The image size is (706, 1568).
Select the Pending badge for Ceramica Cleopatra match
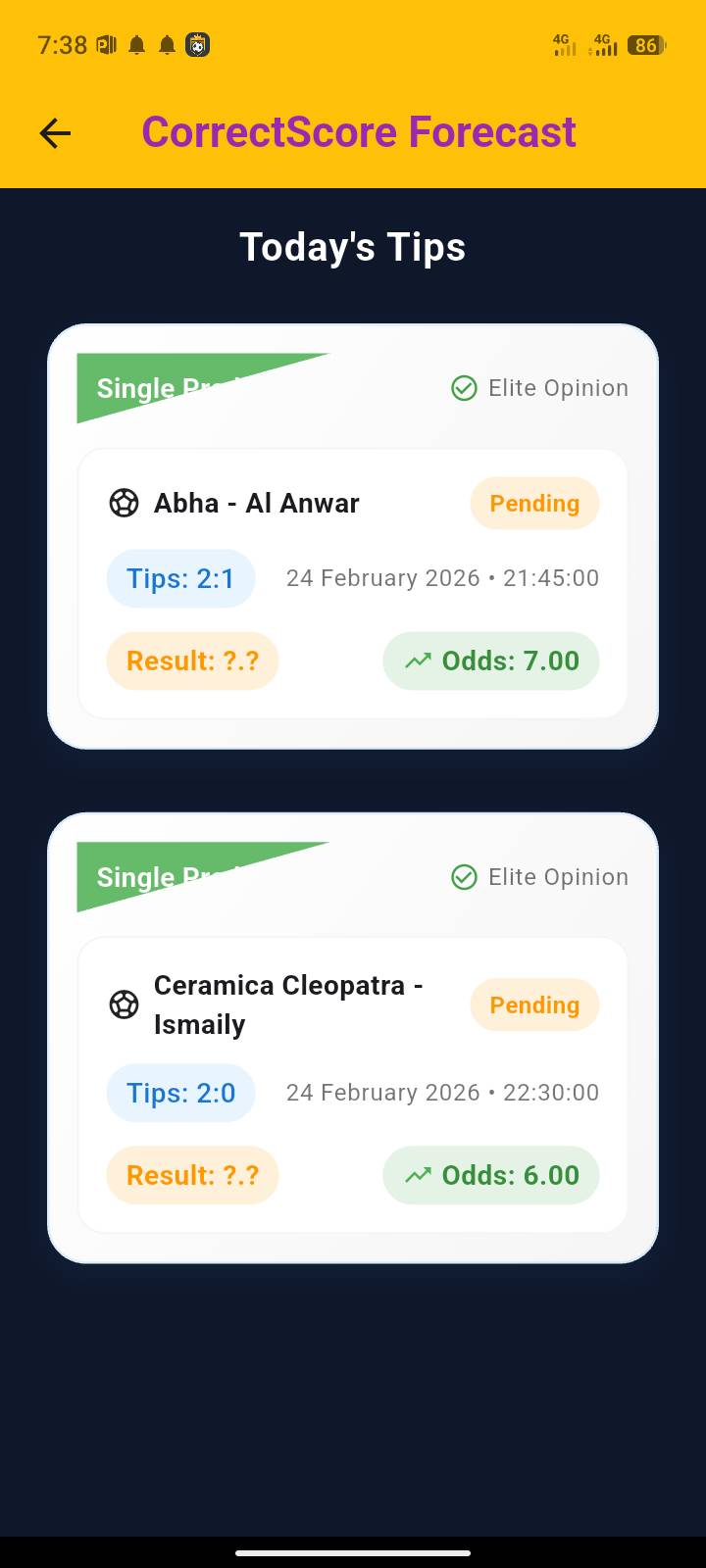click(x=534, y=1004)
